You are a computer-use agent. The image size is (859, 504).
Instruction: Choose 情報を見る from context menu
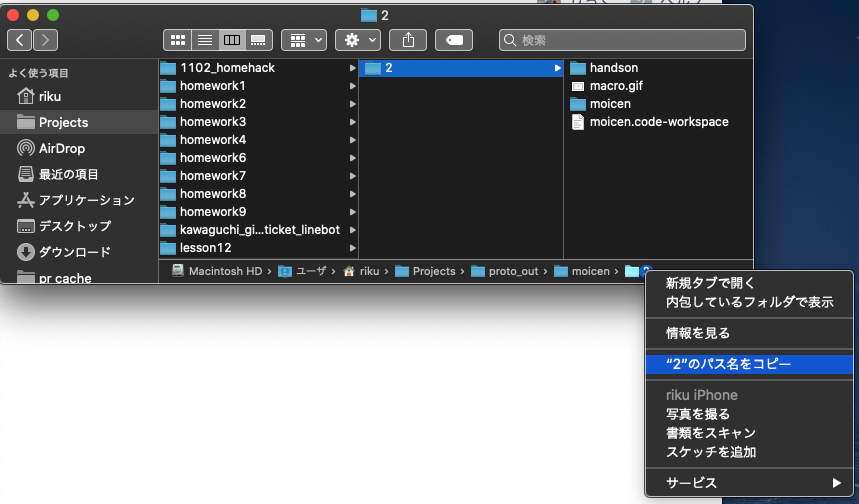(749, 333)
